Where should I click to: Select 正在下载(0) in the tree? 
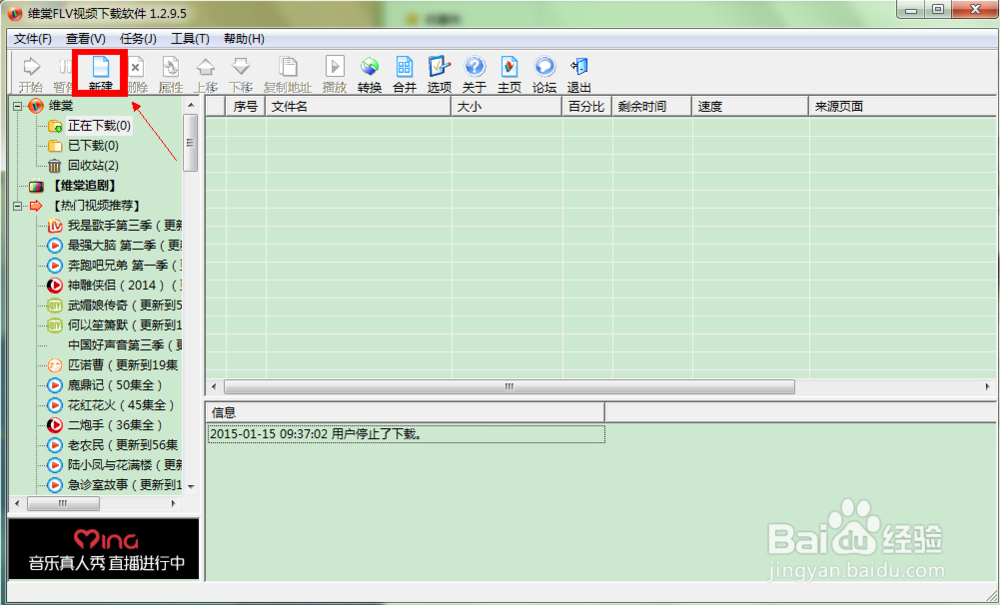99,126
